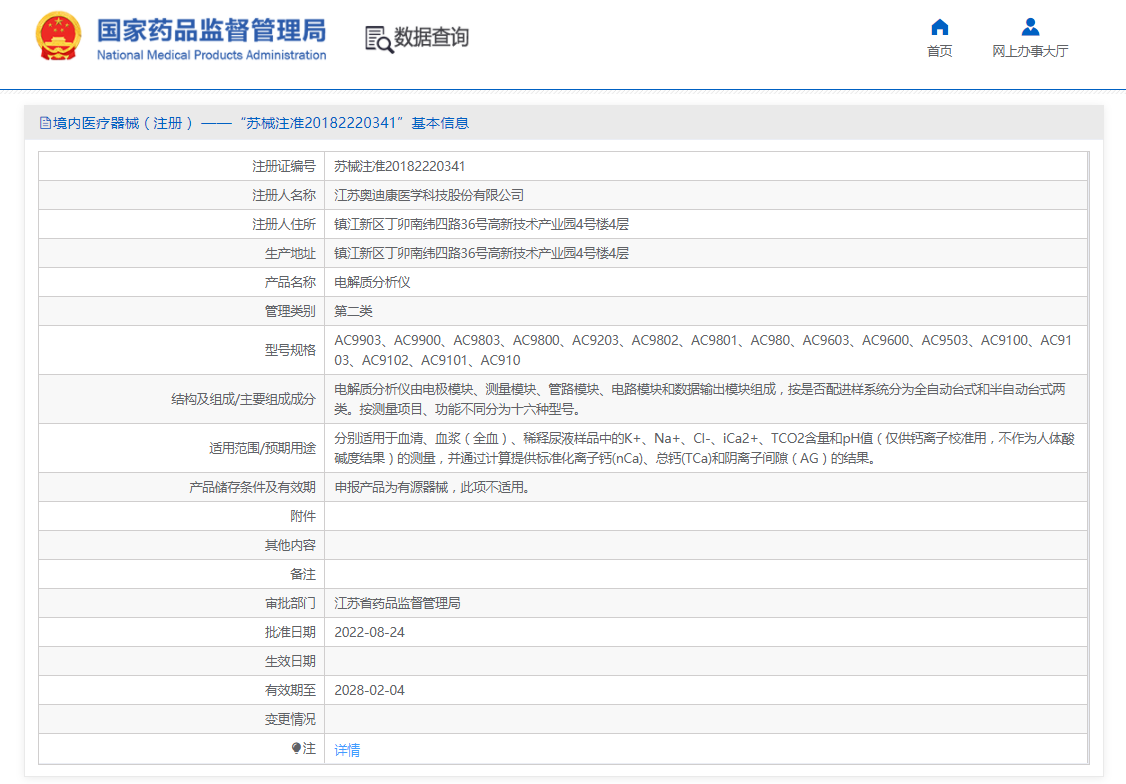This screenshot has width=1126, height=784.
Task: Click the expiry date 2028-02-04
Action: pyautogui.click(x=369, y=690)
